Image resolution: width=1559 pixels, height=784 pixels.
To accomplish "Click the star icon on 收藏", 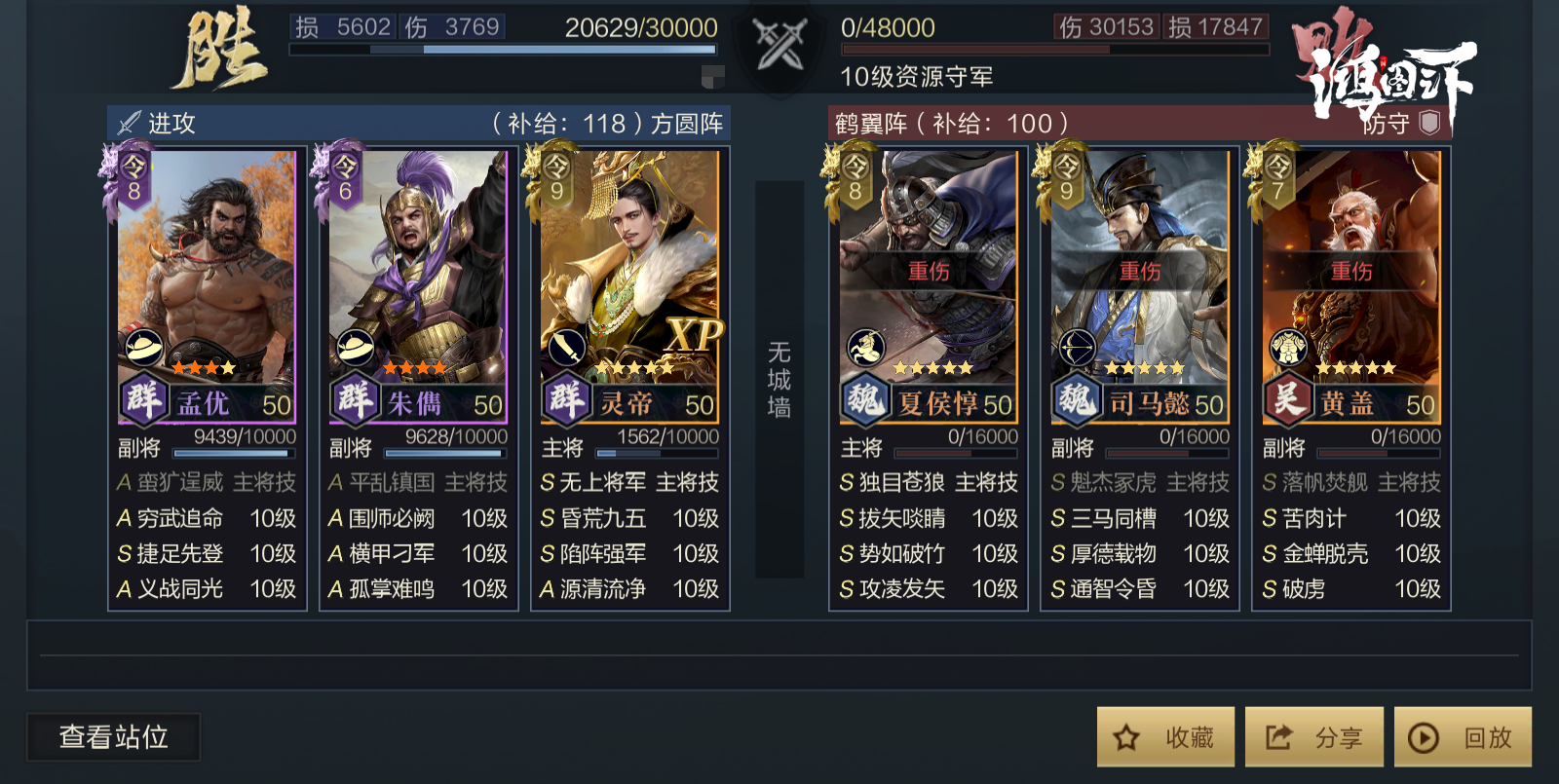I will [x=1126, y=737].
